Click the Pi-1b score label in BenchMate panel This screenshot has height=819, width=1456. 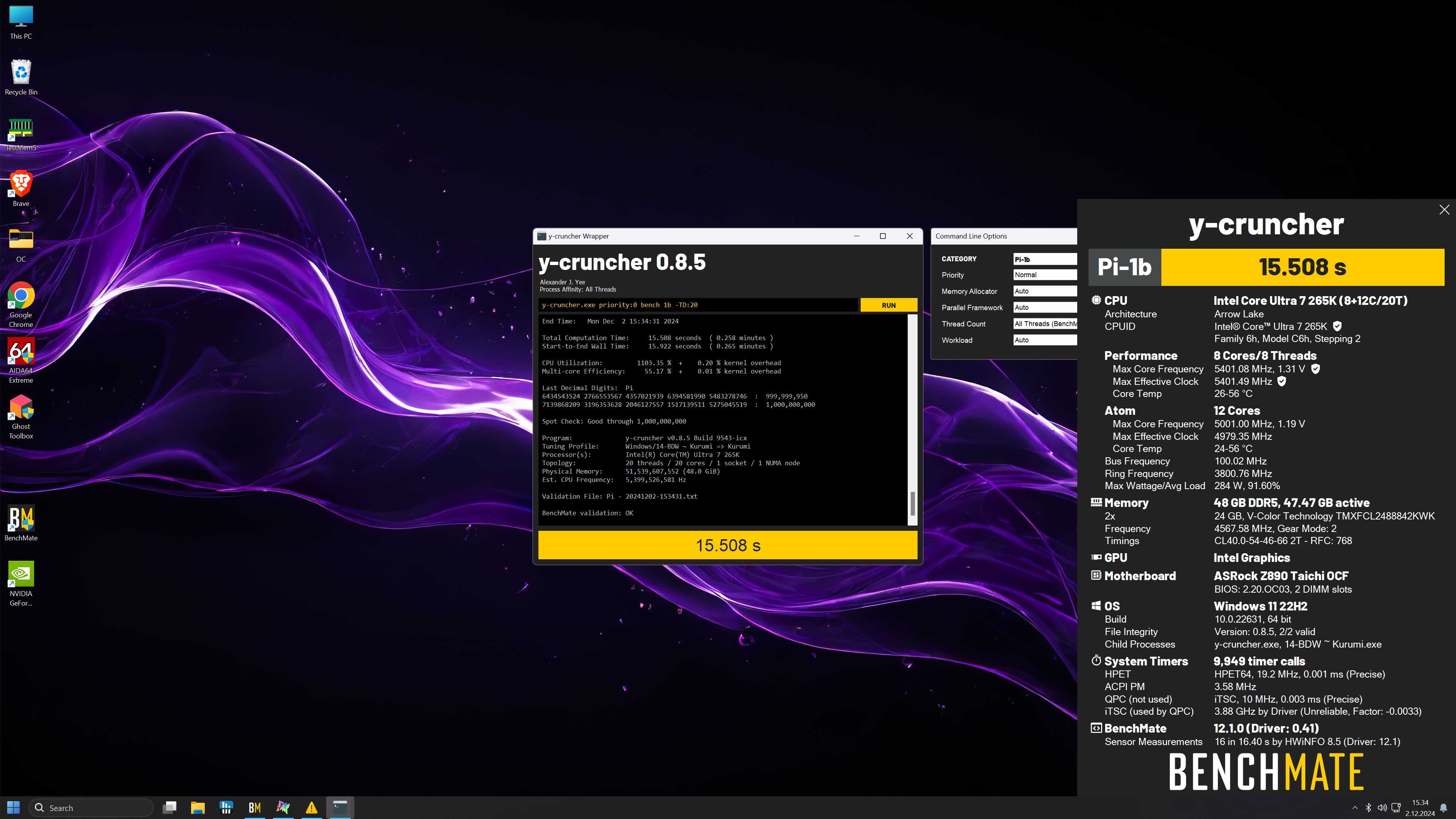coord(1124,267)
